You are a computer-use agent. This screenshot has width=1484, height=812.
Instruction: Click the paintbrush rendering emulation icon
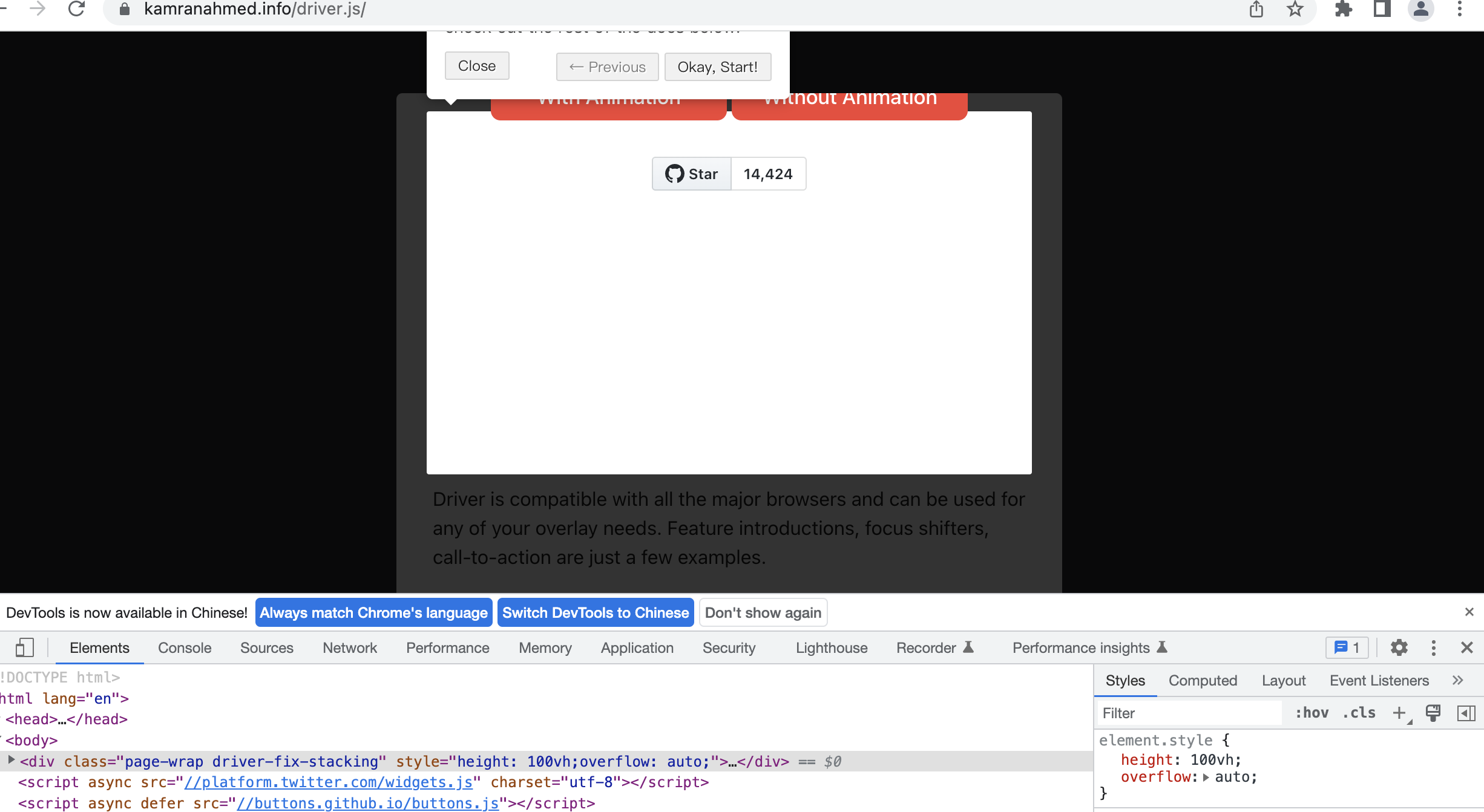pos(1433,713)
